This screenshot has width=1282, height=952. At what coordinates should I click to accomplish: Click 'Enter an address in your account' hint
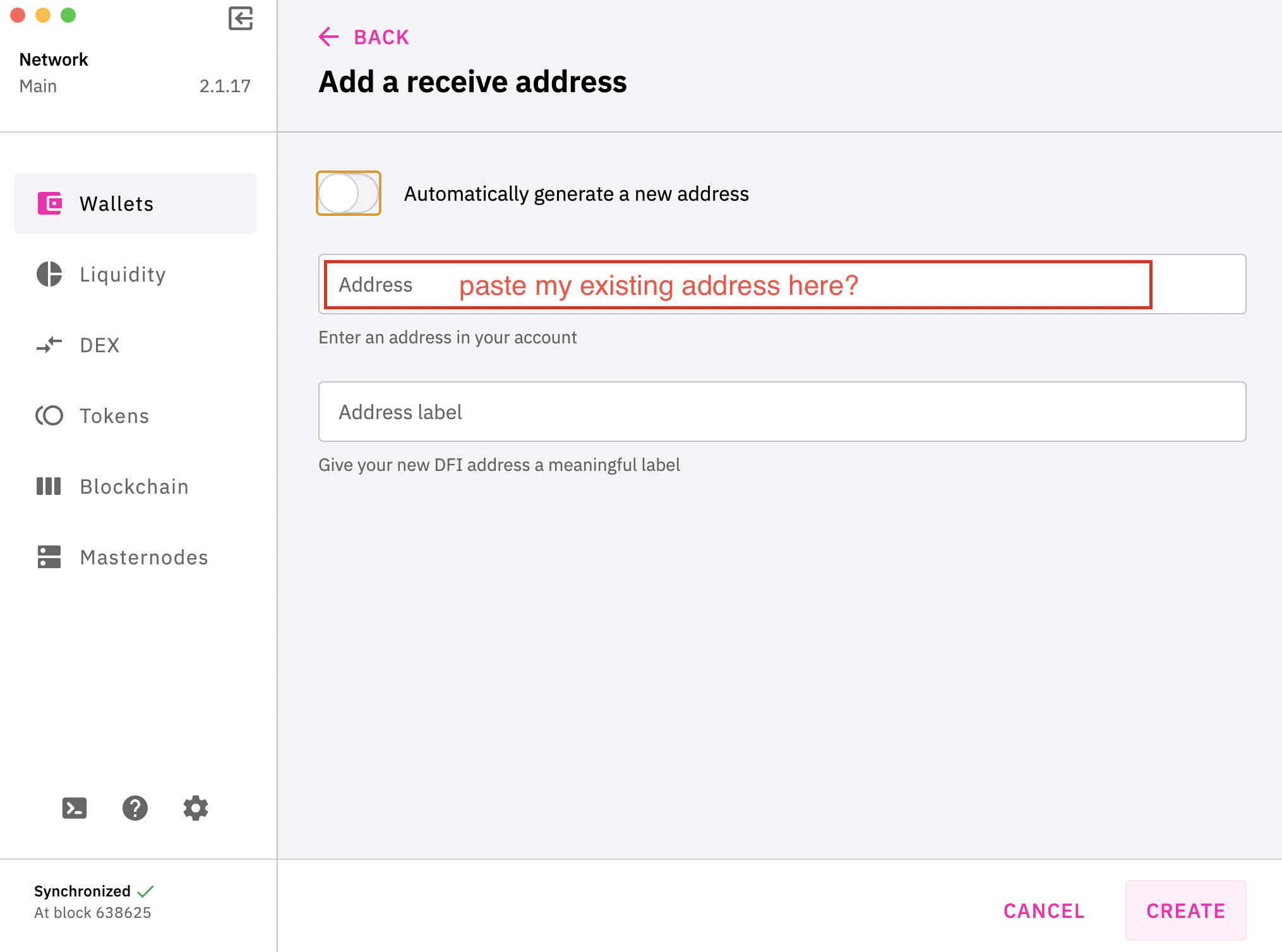(447, 337)
